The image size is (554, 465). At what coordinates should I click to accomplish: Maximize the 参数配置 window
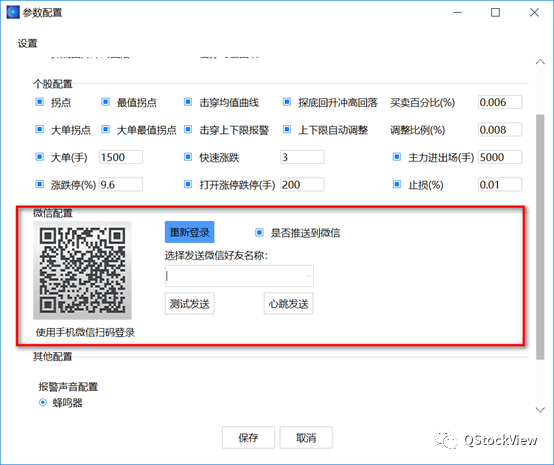click(x=495, y=12)
